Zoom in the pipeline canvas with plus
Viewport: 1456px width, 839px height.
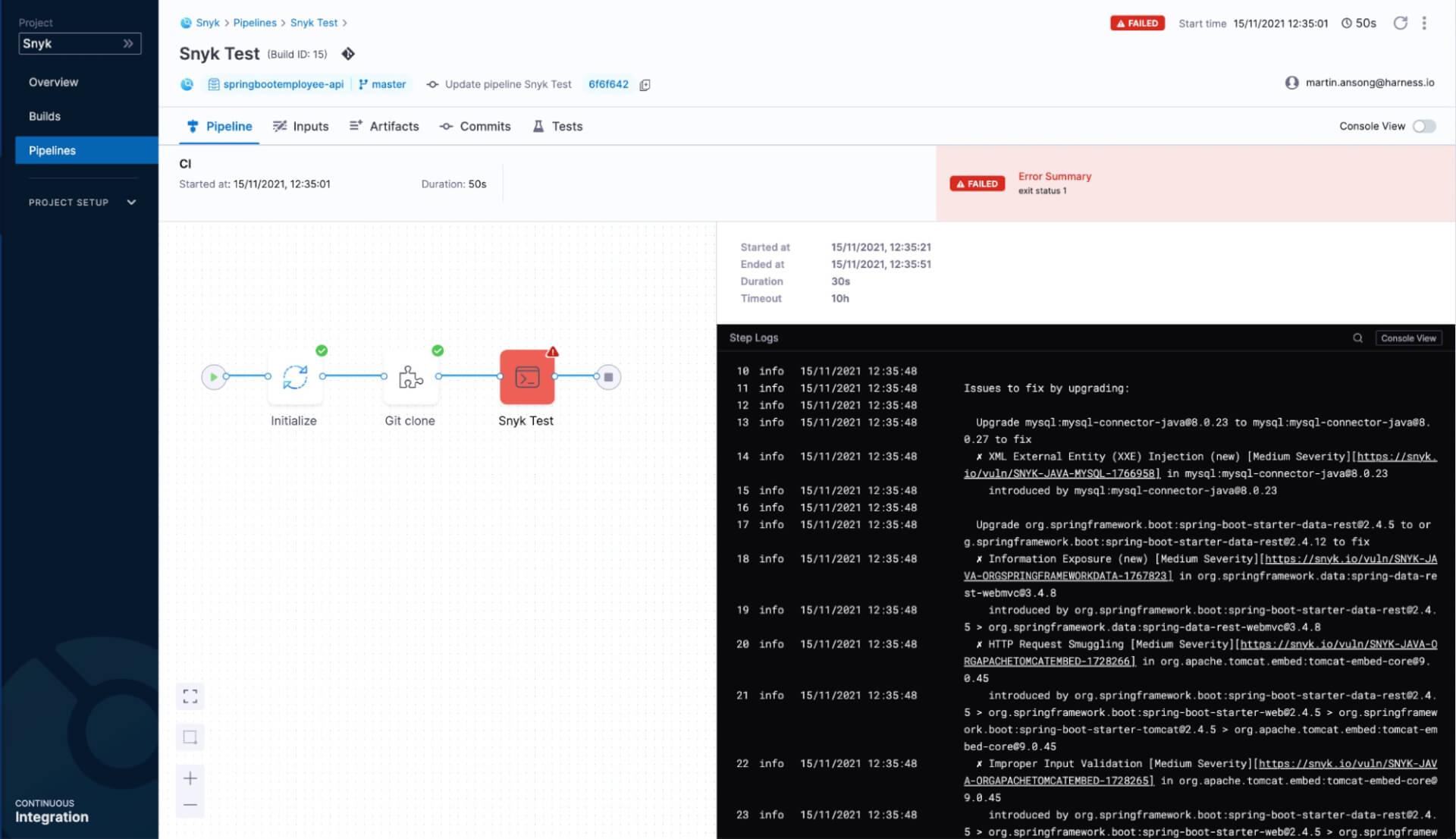[190, 778]
